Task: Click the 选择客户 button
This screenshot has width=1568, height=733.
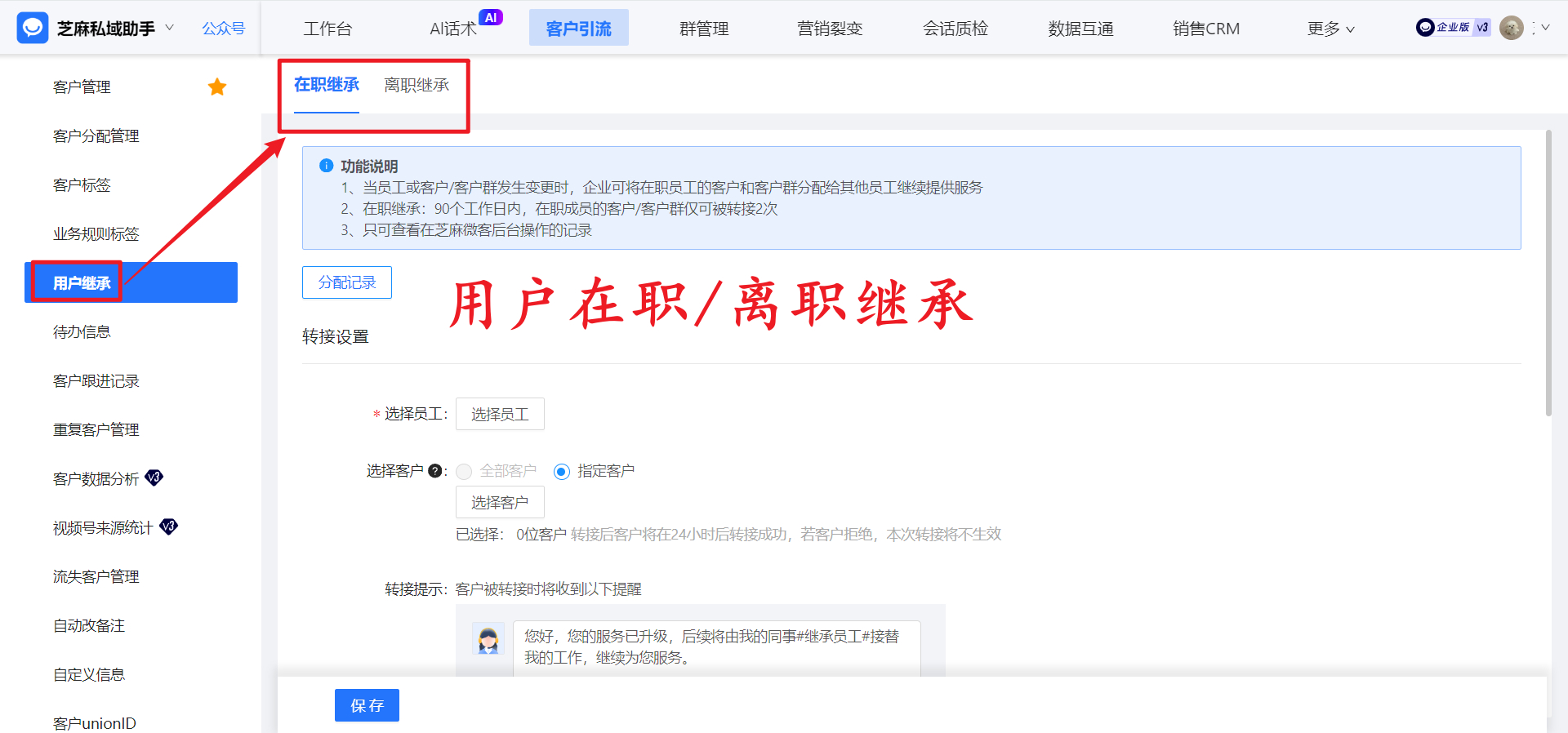Action: 500,502
